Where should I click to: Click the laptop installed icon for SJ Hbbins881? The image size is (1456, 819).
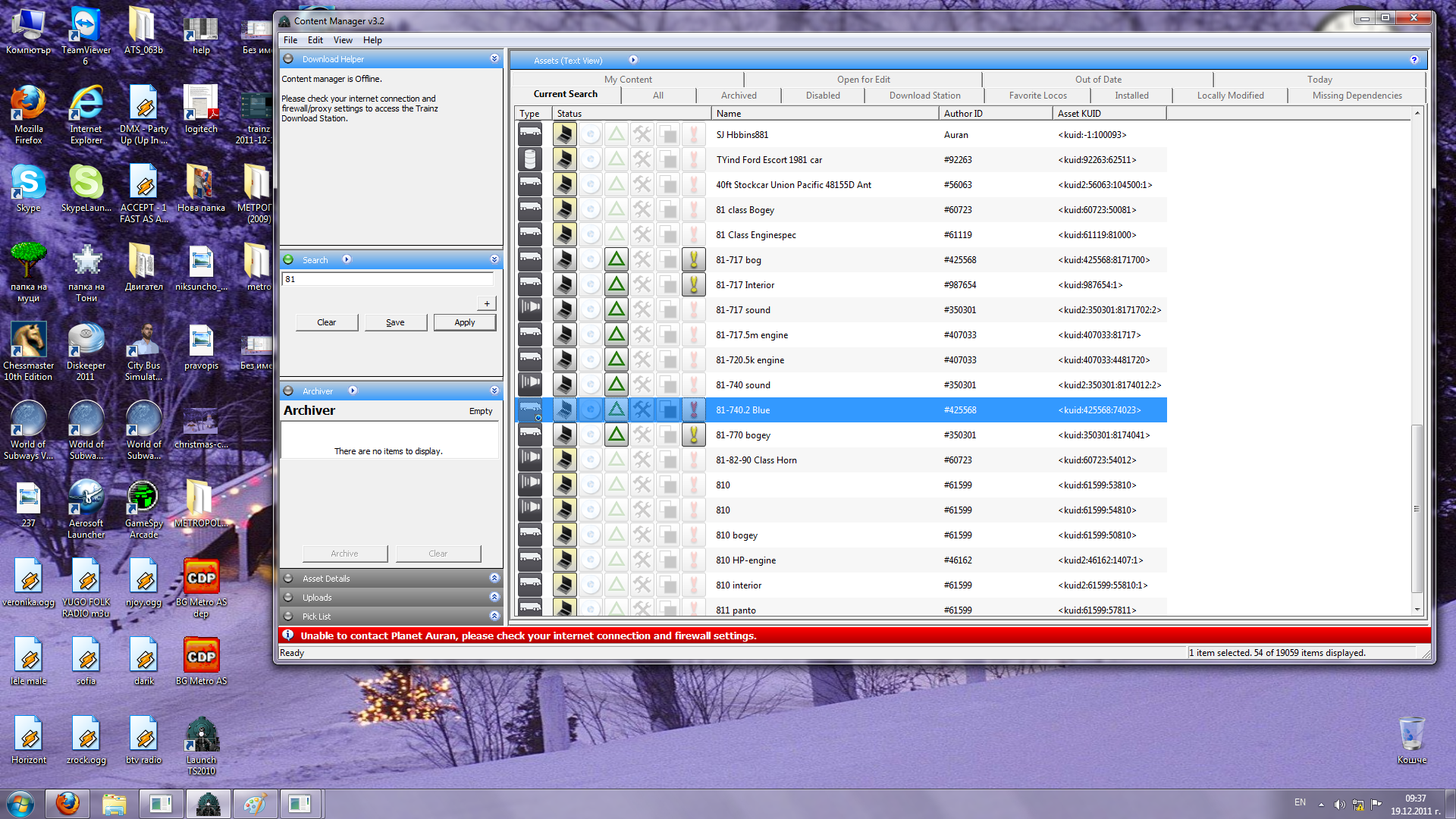[x=564, y=135]
